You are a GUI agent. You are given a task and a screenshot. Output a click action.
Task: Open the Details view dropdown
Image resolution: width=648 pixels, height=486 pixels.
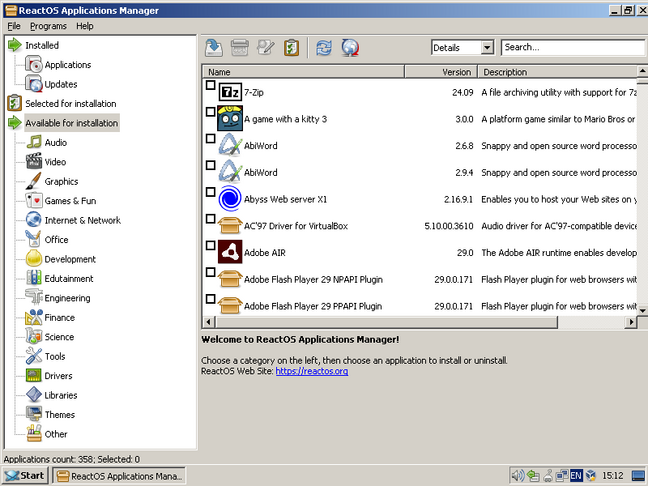pos(488,48)
